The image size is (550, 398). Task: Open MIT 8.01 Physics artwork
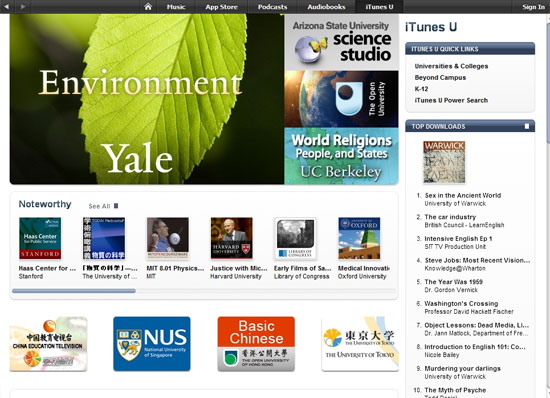click(168, 238)
